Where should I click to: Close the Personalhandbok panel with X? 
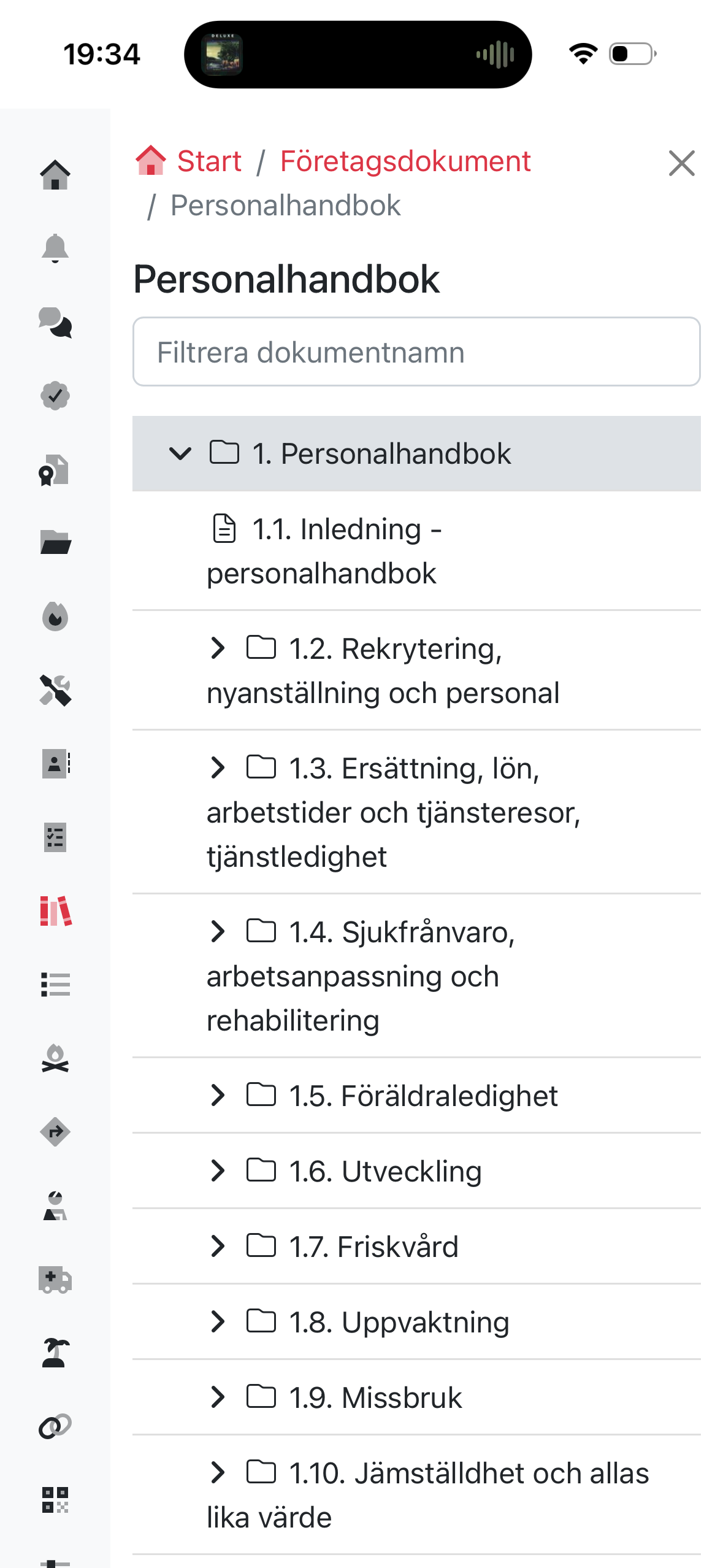(681, 163)
